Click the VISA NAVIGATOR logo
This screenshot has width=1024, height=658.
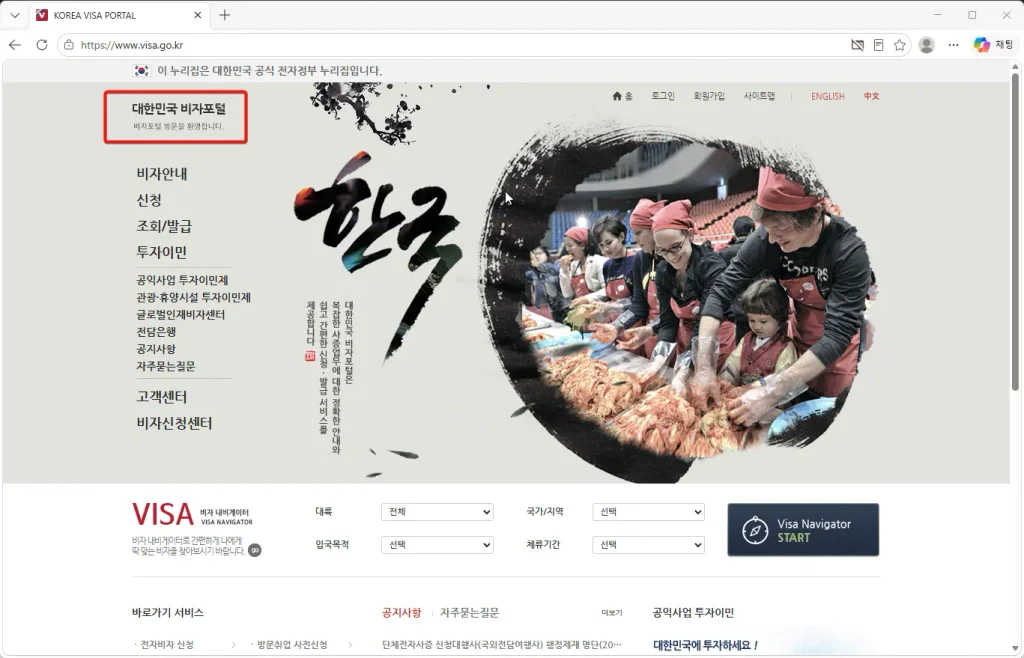click(193, 514)
